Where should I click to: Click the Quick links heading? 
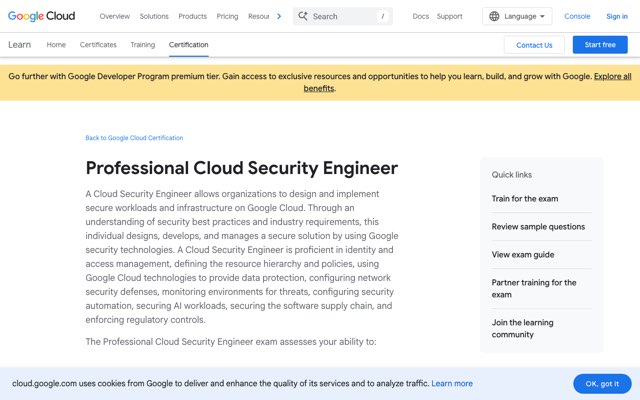[512, 175]
